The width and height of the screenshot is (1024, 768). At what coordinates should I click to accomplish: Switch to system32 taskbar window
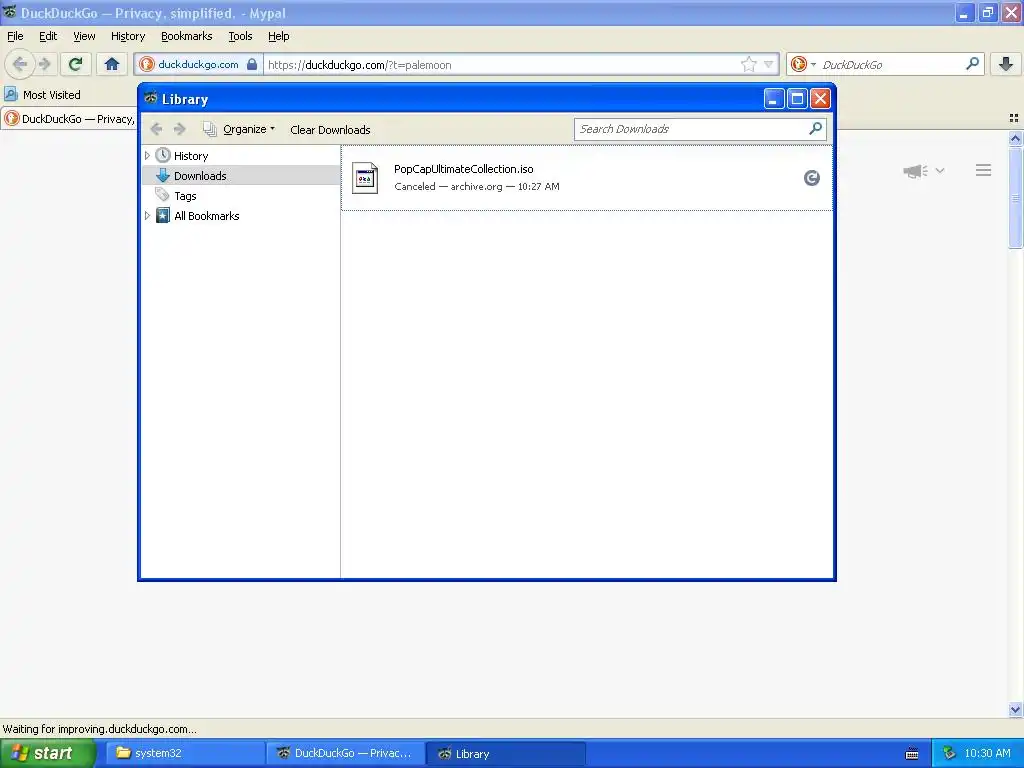(x=185, y=754)
